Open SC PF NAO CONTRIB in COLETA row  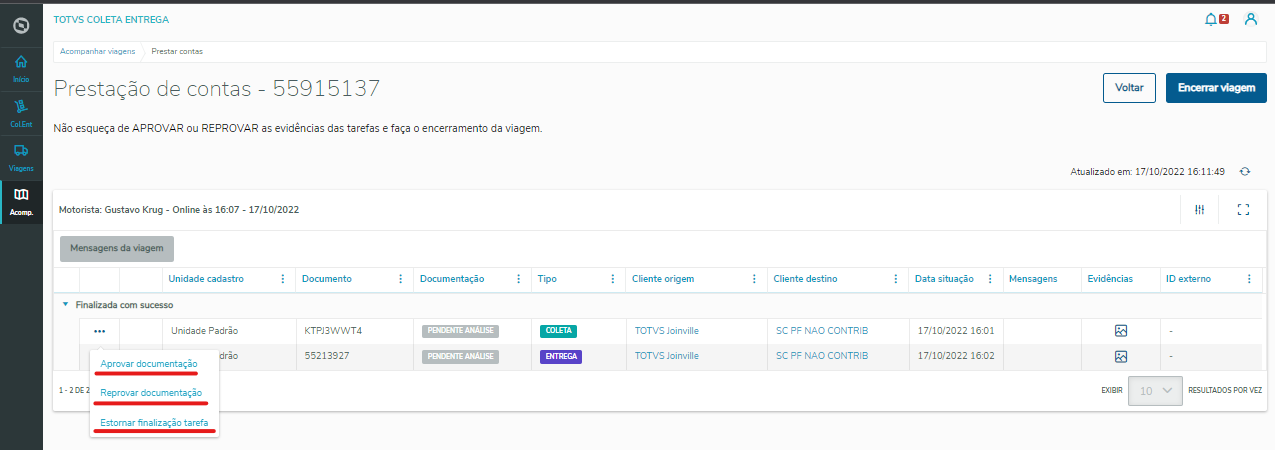click(822, 330)
